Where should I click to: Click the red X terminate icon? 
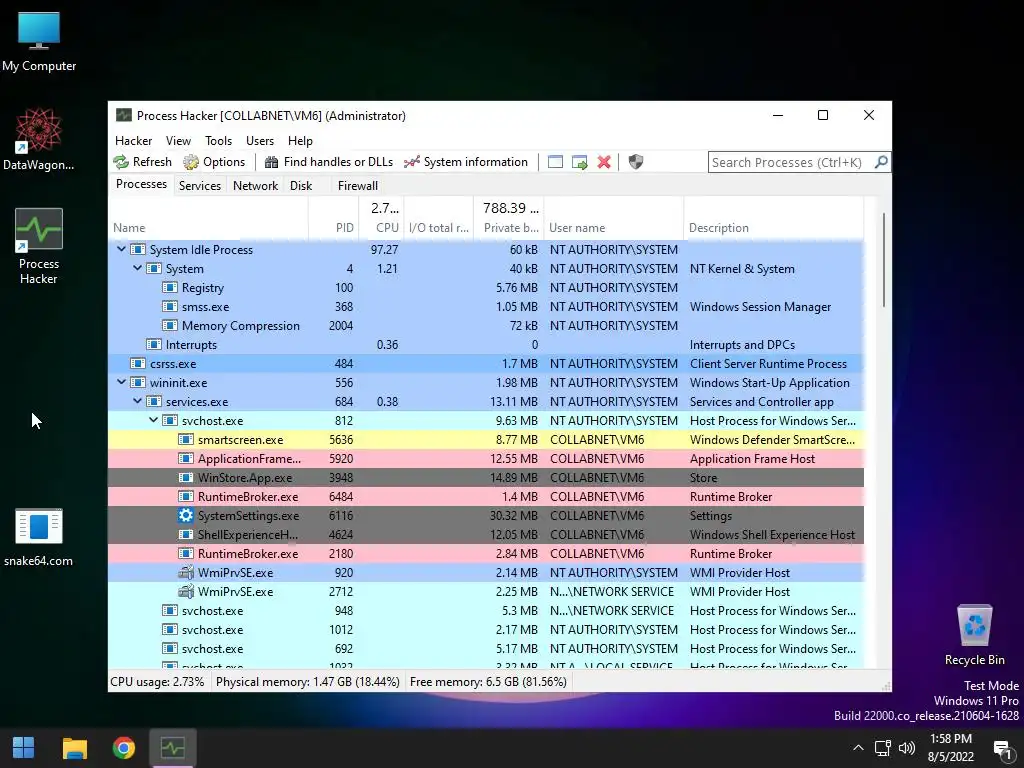click(x=604, y=162)
